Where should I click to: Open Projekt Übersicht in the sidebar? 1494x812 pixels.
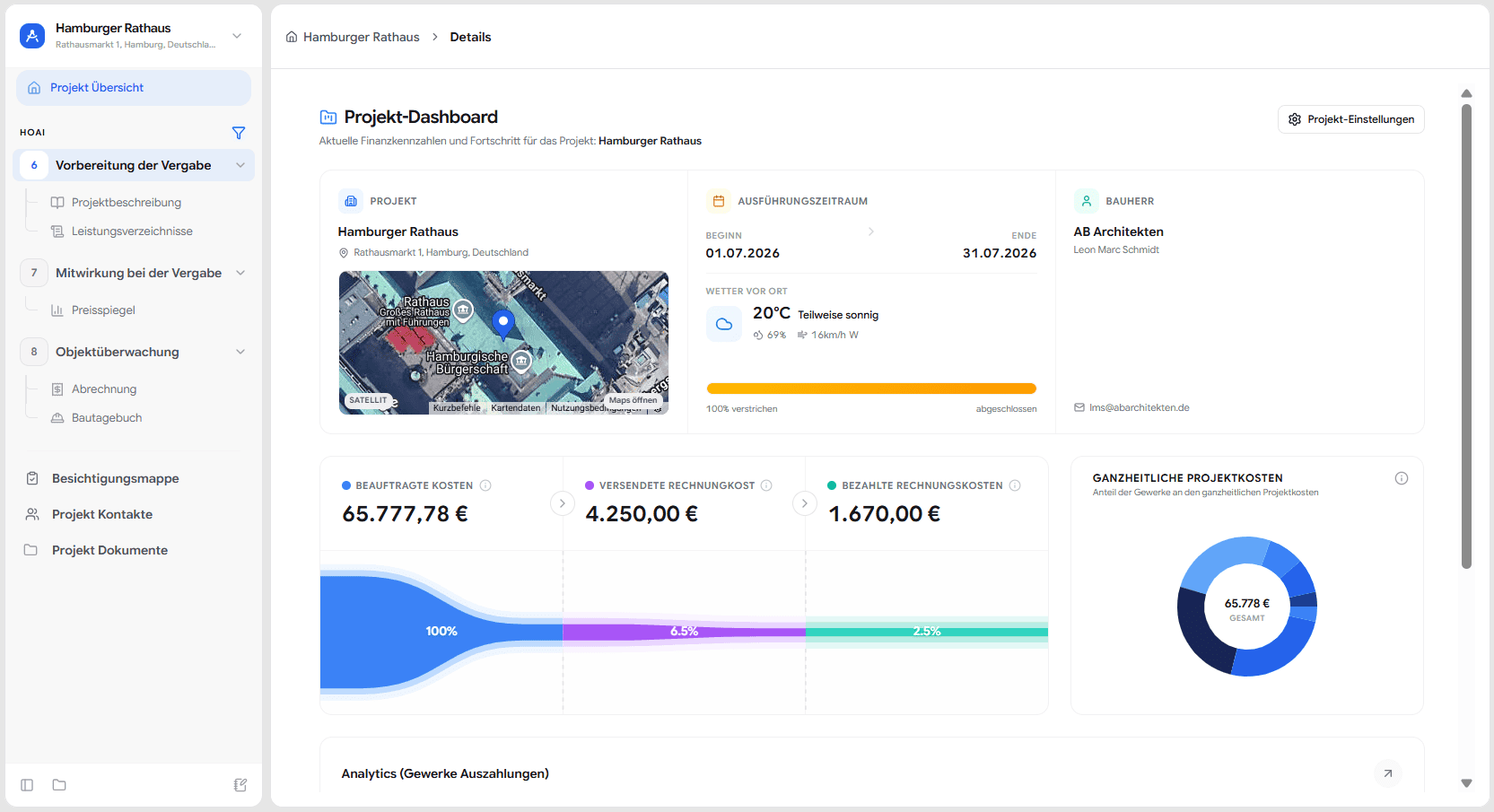134,88
